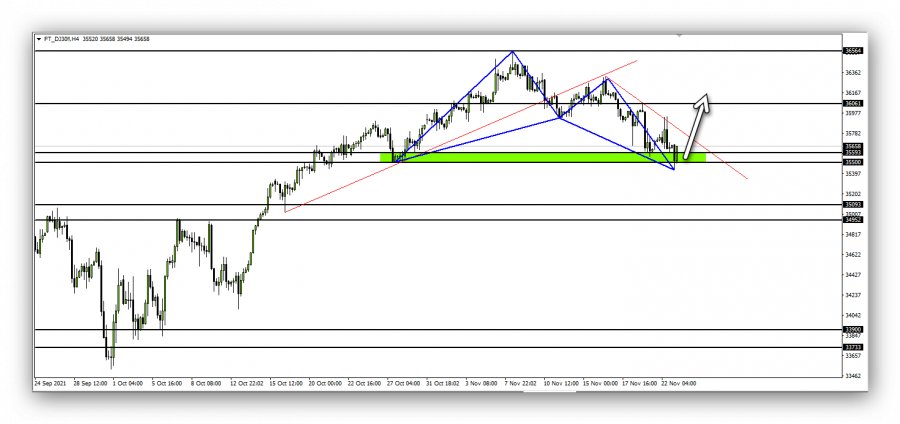Click the blue pattern peak at chart high
The height and width of the screenshot is (424, 900).
(x=513, y=51)
